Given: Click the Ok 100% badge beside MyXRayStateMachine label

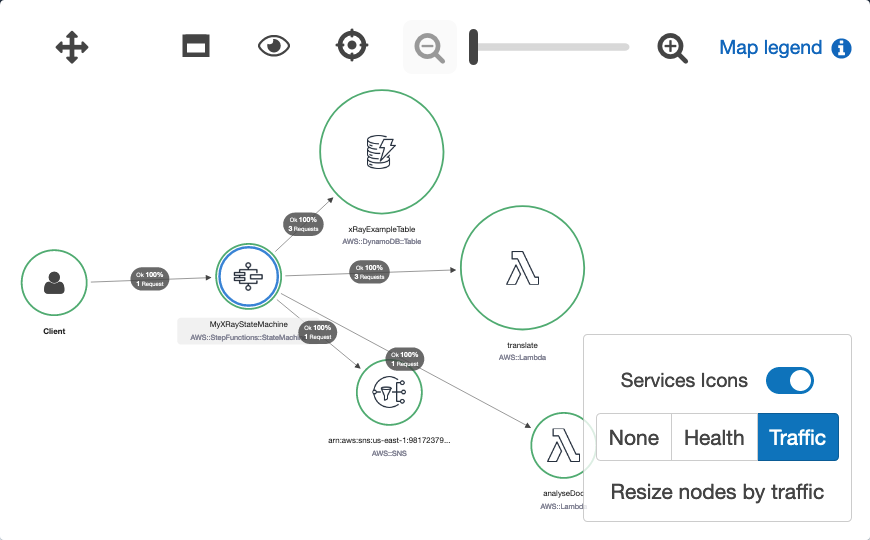Looking at the screenshot, I should click(x=317, y=332).
